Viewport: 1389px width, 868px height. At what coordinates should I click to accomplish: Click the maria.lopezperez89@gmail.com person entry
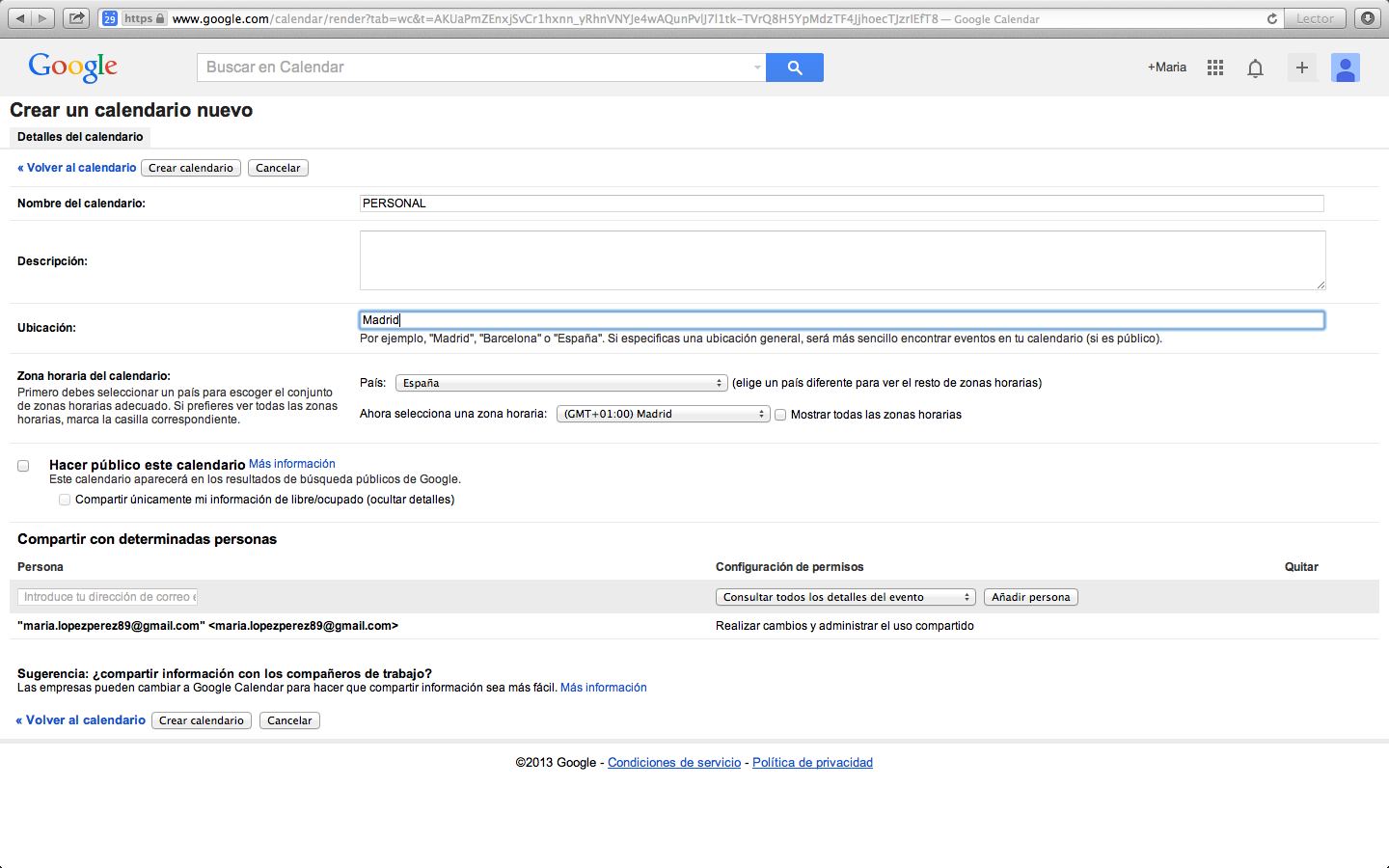click(x=207, y=626)
